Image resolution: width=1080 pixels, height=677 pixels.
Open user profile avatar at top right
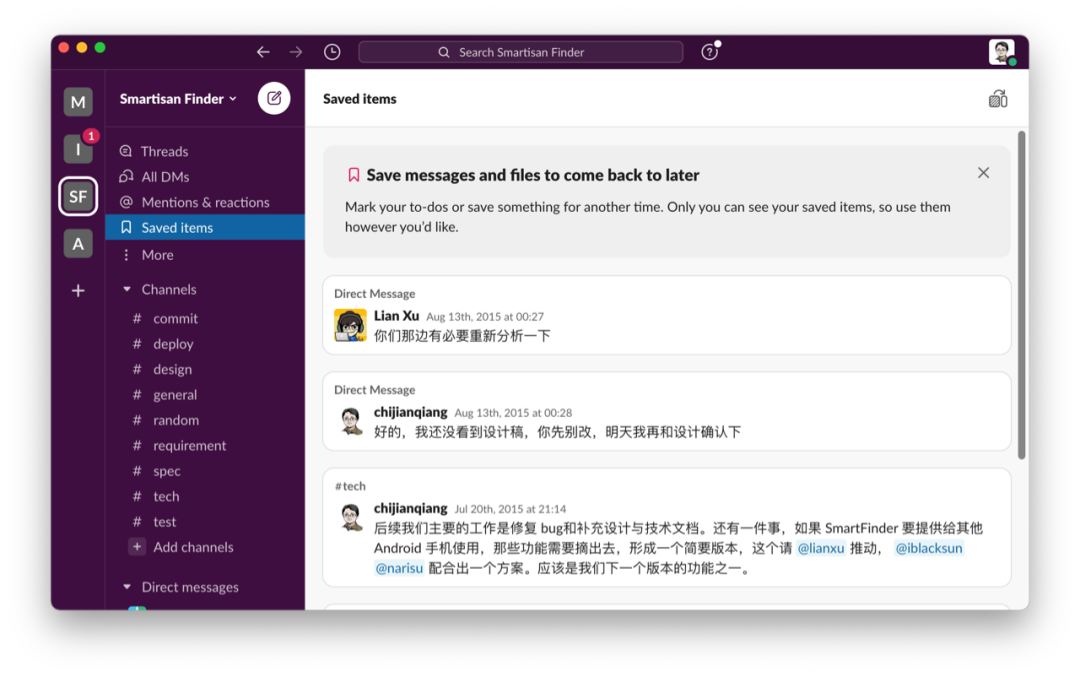[x=1001, y=52]
